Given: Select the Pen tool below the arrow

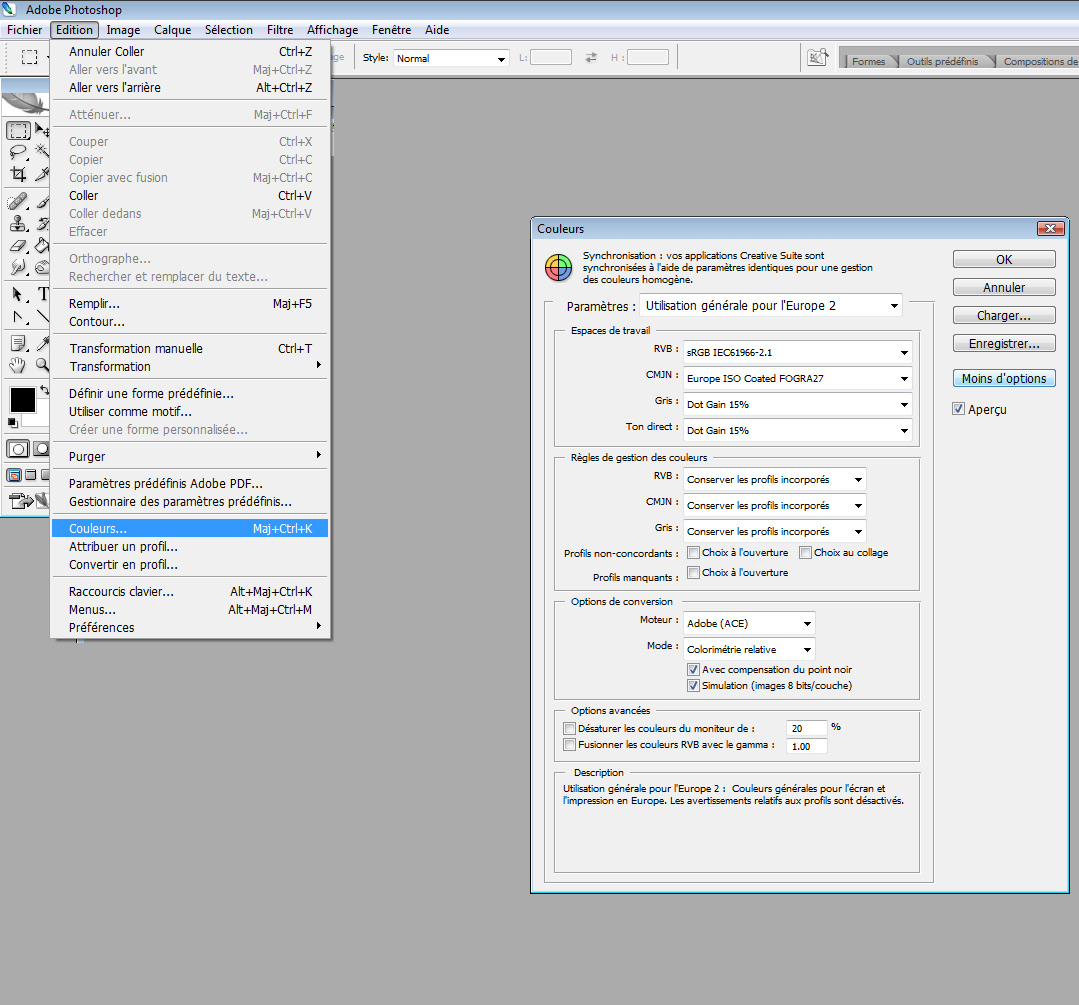Looking at the screenshot, I should tap(18, 317).
